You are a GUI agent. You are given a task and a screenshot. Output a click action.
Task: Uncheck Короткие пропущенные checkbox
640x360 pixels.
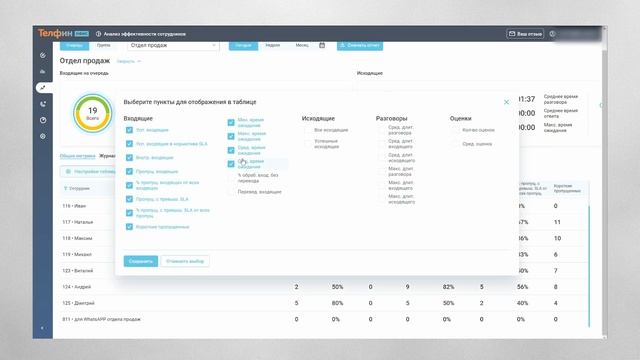pos(129,227)
